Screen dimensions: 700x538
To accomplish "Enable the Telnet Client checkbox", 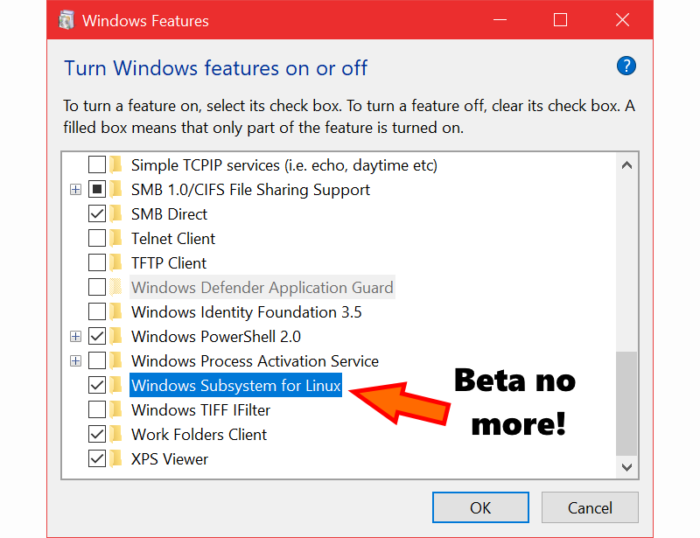I will tap(97, 238).
